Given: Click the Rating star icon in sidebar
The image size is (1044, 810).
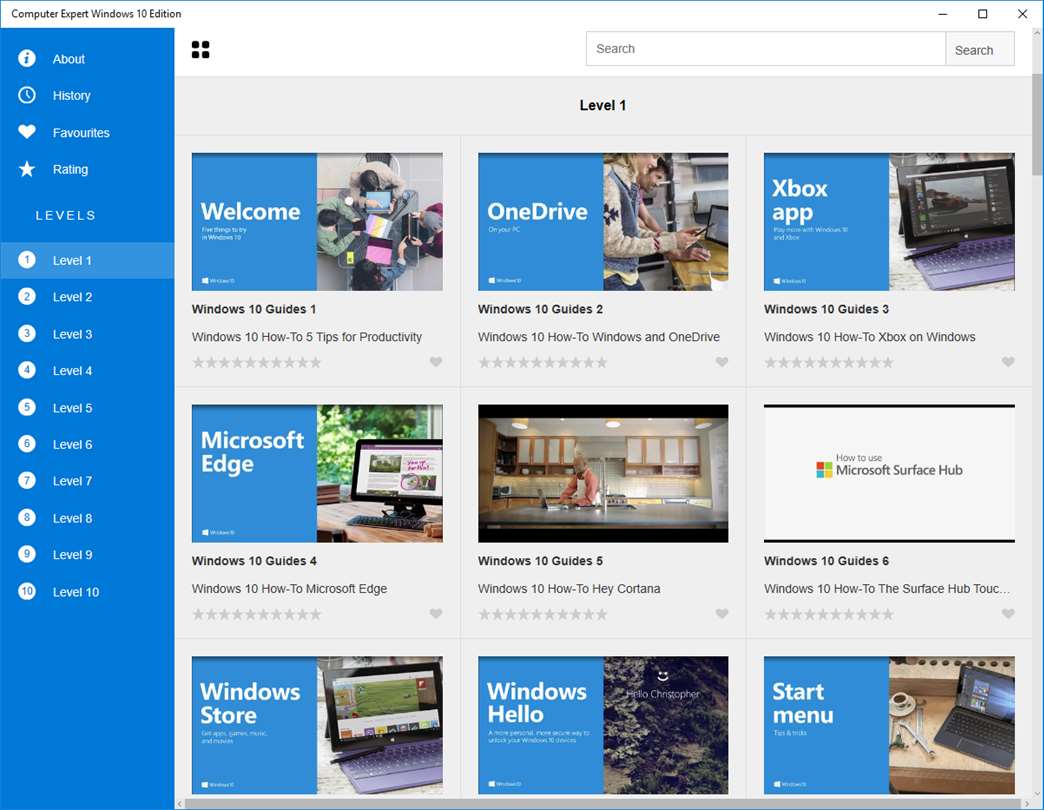Looking at the screenshot, I should pos(27,169).
